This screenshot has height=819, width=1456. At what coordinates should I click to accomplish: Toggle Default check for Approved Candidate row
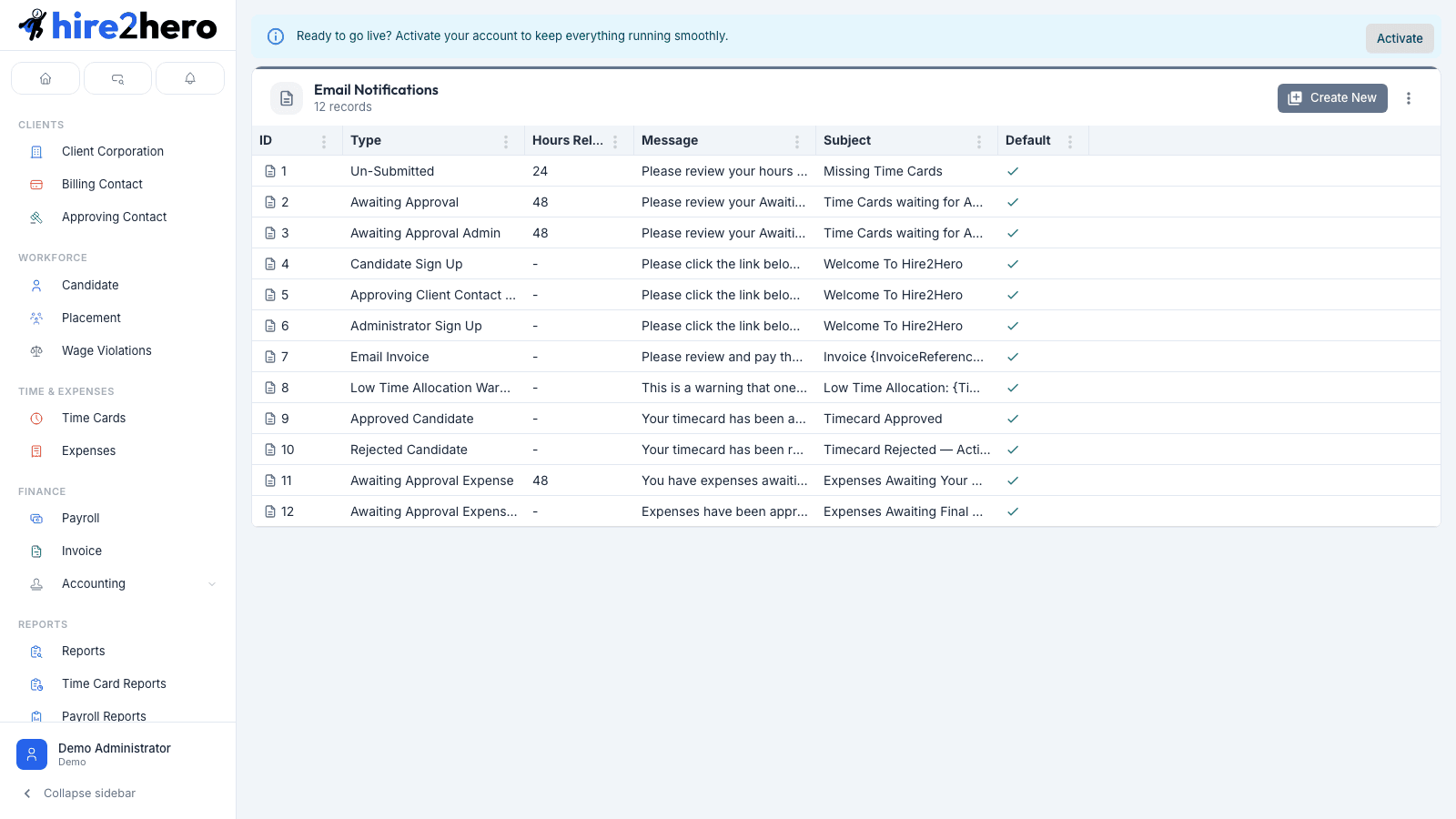pyautogui.click(x=1013, y=419)
